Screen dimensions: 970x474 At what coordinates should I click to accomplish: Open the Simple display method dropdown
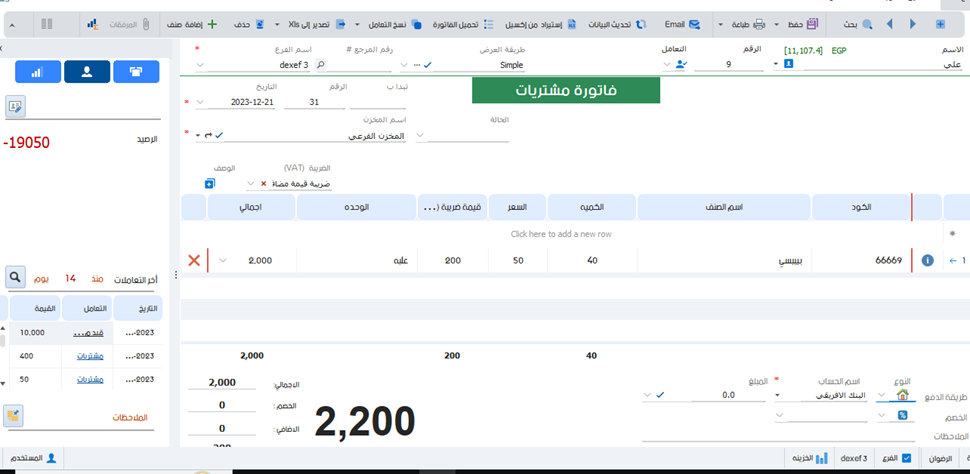coord(405,64)
